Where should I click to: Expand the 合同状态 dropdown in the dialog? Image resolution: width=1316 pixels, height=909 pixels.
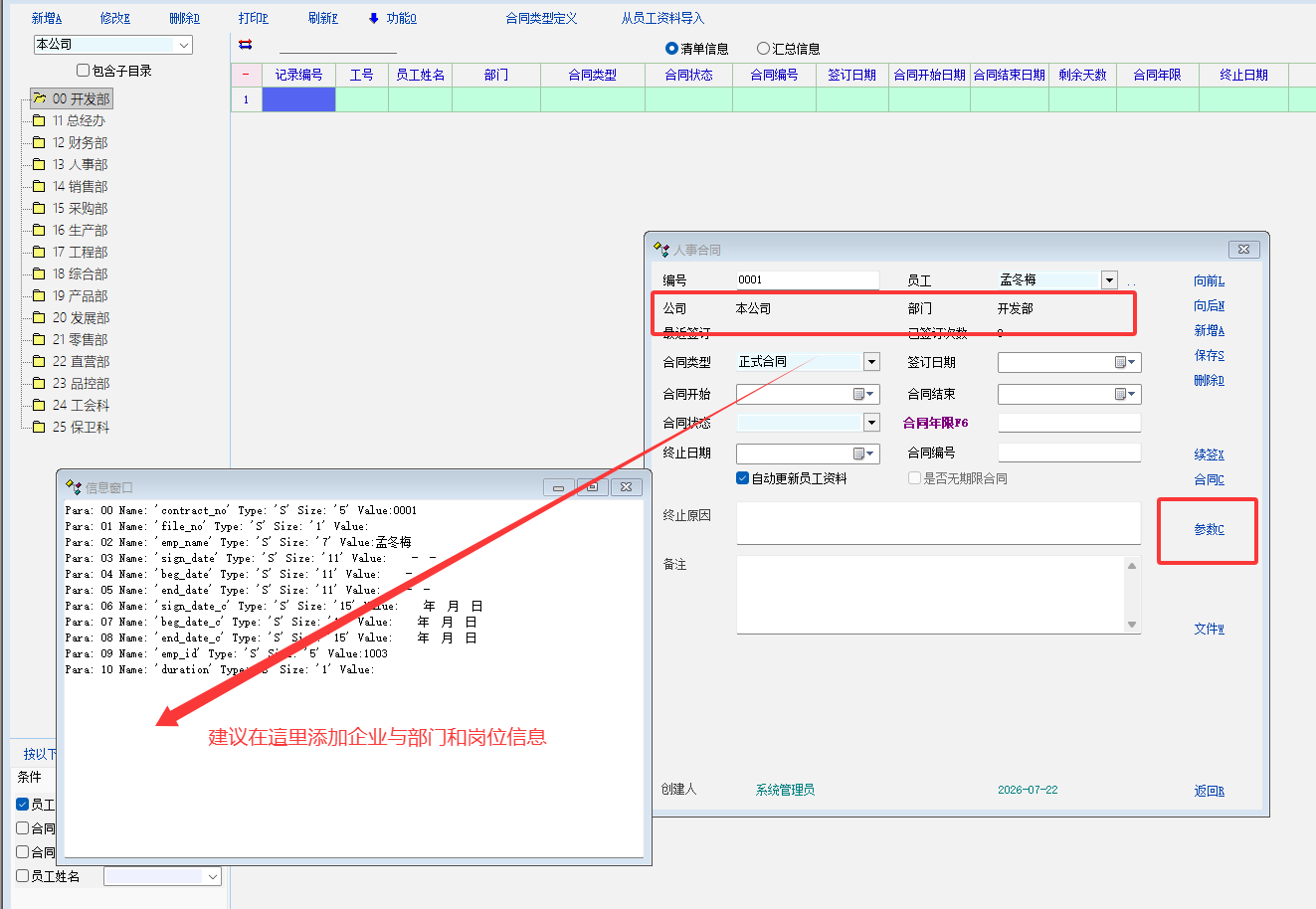point(871,423)
